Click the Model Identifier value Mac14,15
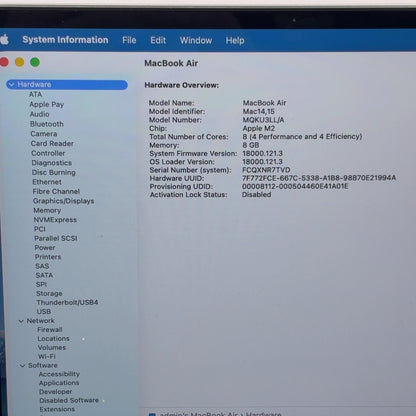Screen dimensions: 416x416 [259, 112]
